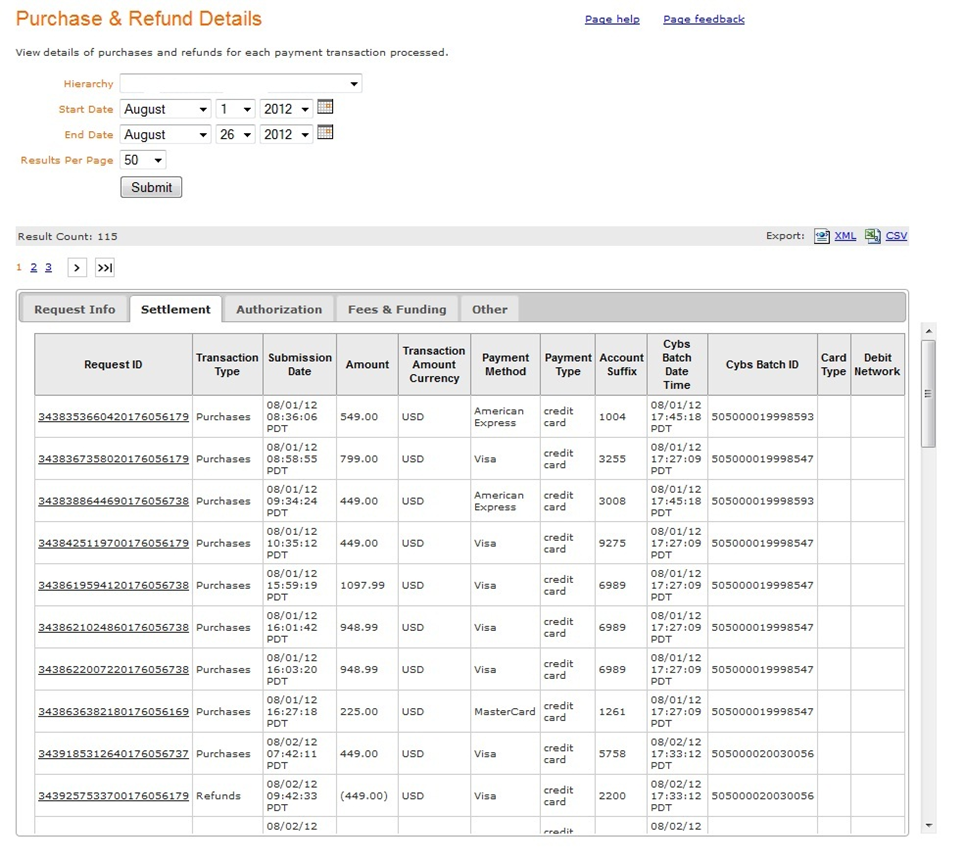The width and height of the screenshot is (966, 862).
Task: Click the Transaction Type column header
Action: pyautogui.click(x=227, y=365)
